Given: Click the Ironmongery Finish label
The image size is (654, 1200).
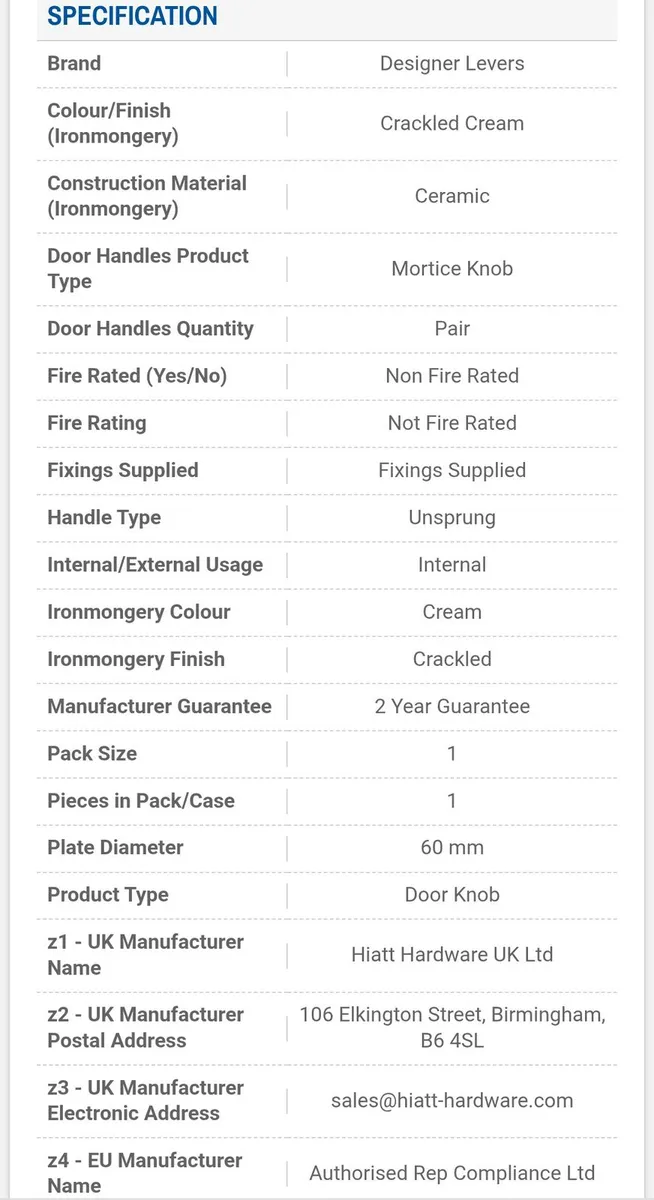Looking at the screenshot, I should point(136,659).
